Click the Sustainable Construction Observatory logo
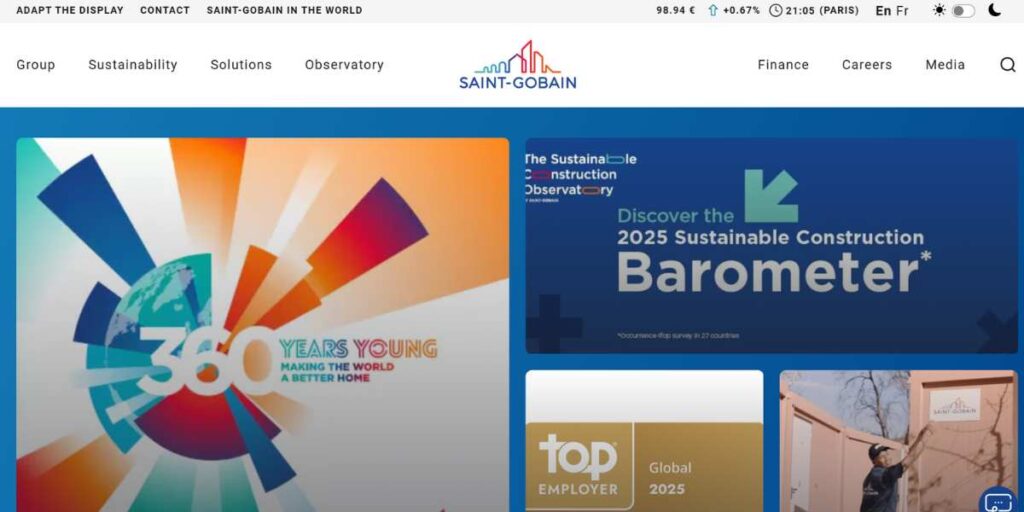 580,176
